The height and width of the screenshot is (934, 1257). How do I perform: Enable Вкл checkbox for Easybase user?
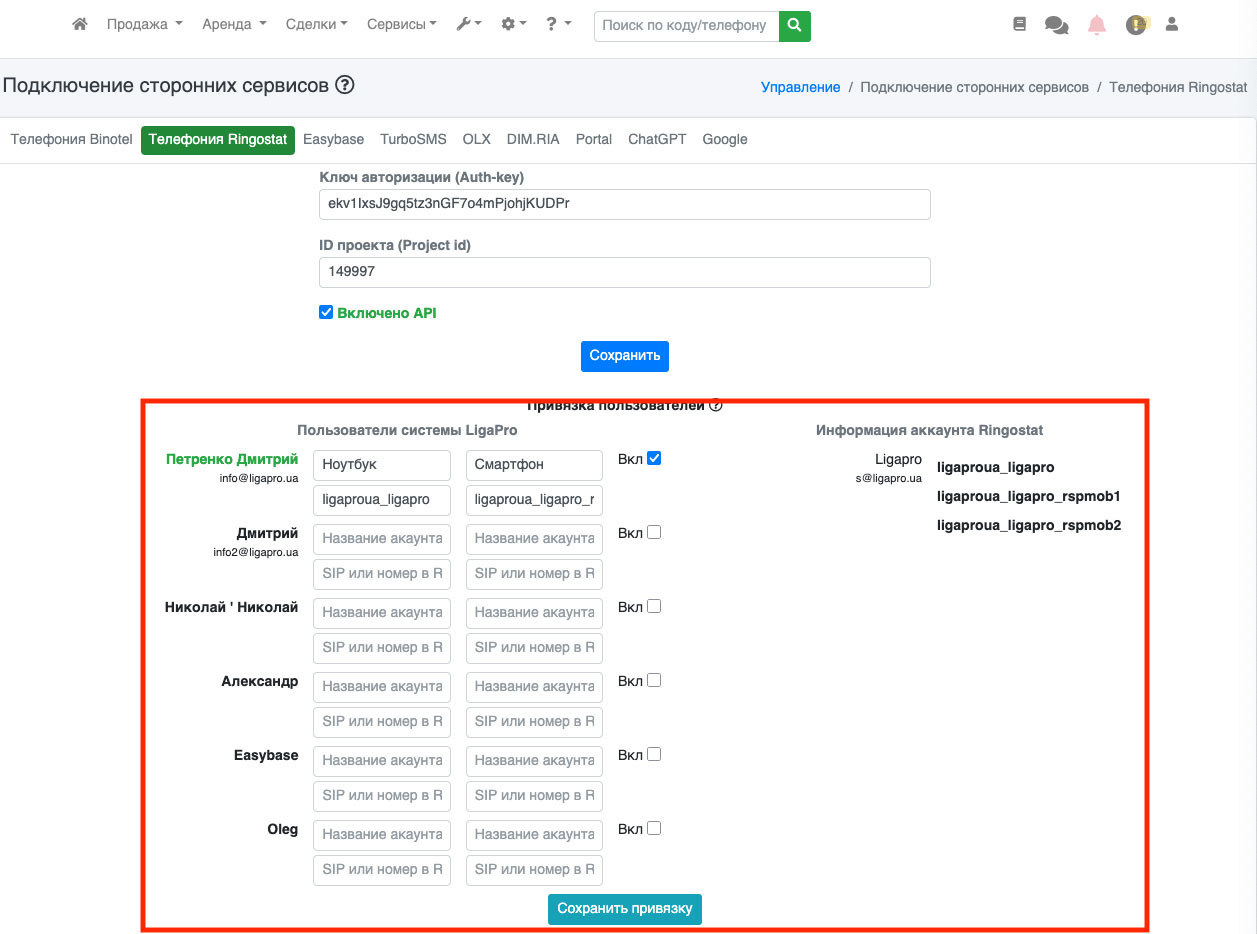click(x=654, y=755)
